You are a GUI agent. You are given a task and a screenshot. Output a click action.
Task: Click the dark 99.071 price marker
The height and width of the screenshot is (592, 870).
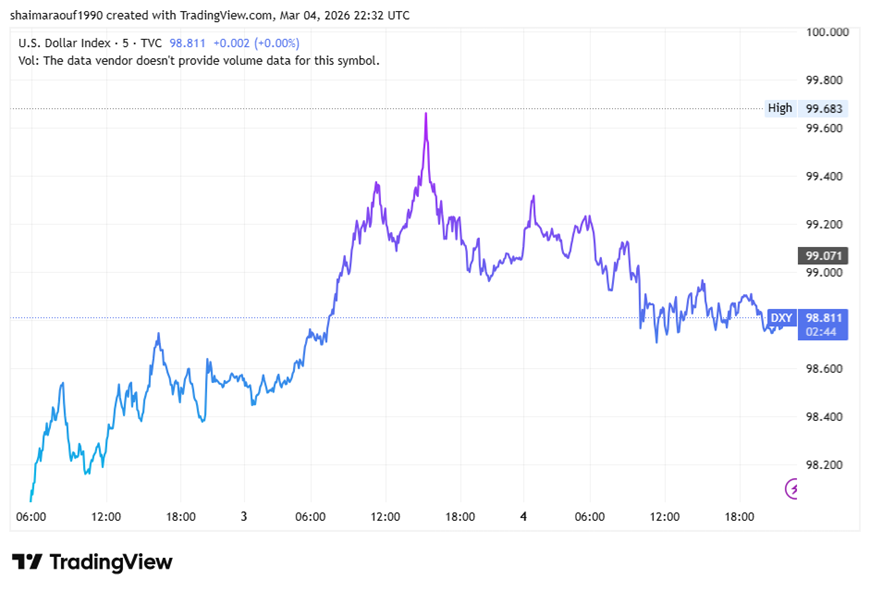tap(825, 255)
